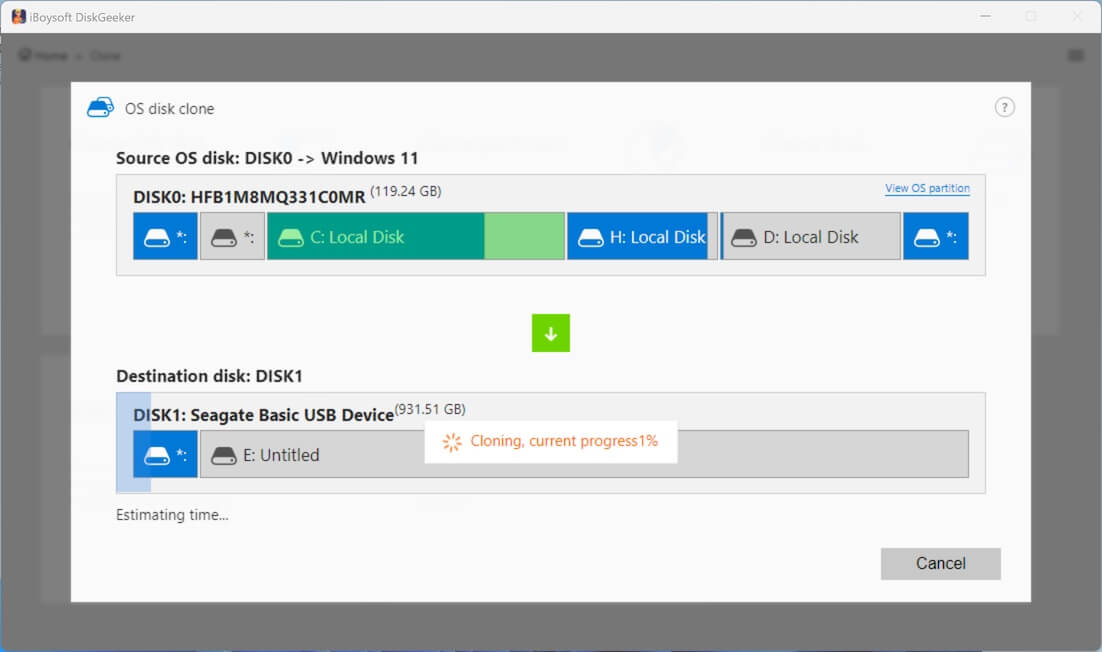Click the OS disk clone icon
This screenshot has height=652, width=1102.
pyautogui.click(x=101, y=107)
